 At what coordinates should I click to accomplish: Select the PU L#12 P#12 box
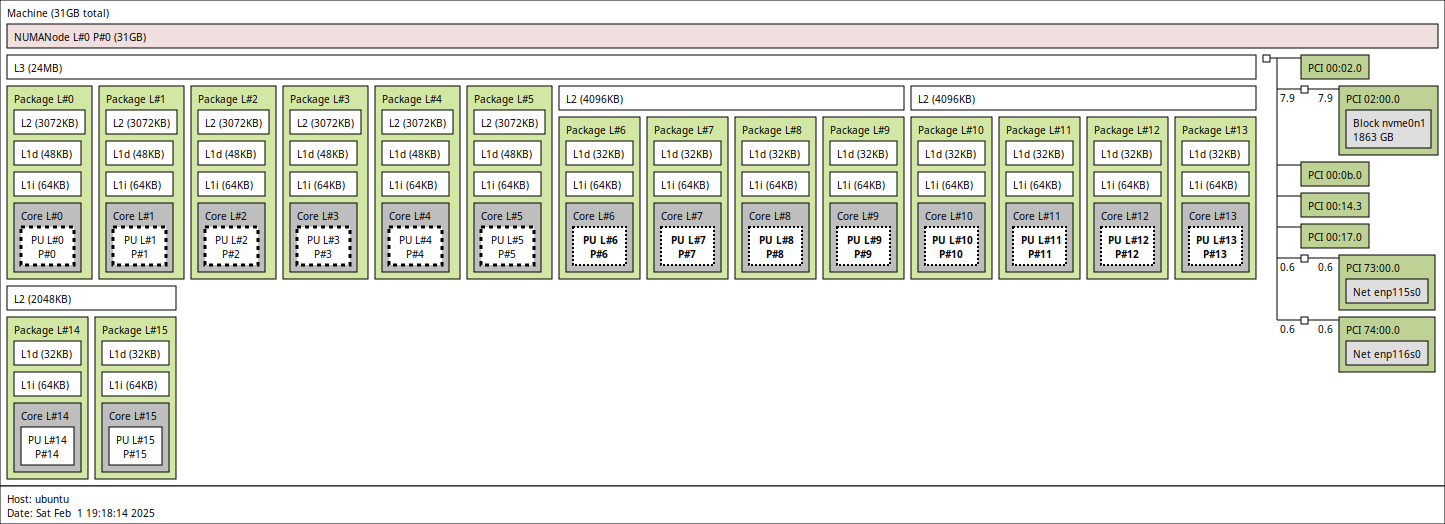click(1128, 247)
